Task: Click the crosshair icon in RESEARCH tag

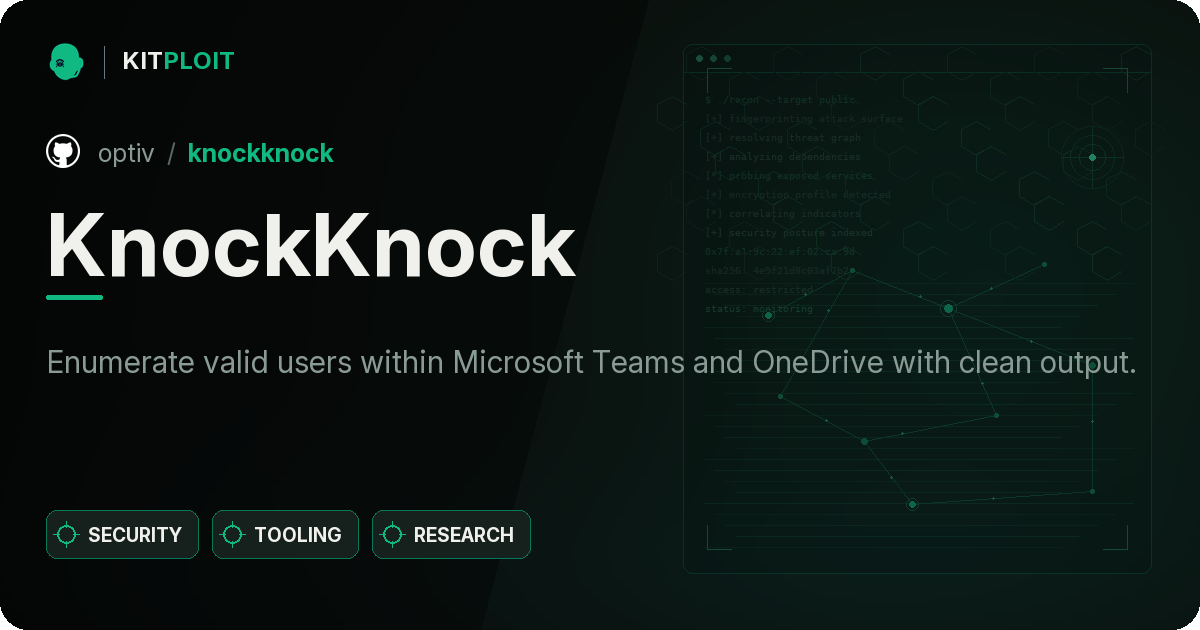Action: click(393, 535)
